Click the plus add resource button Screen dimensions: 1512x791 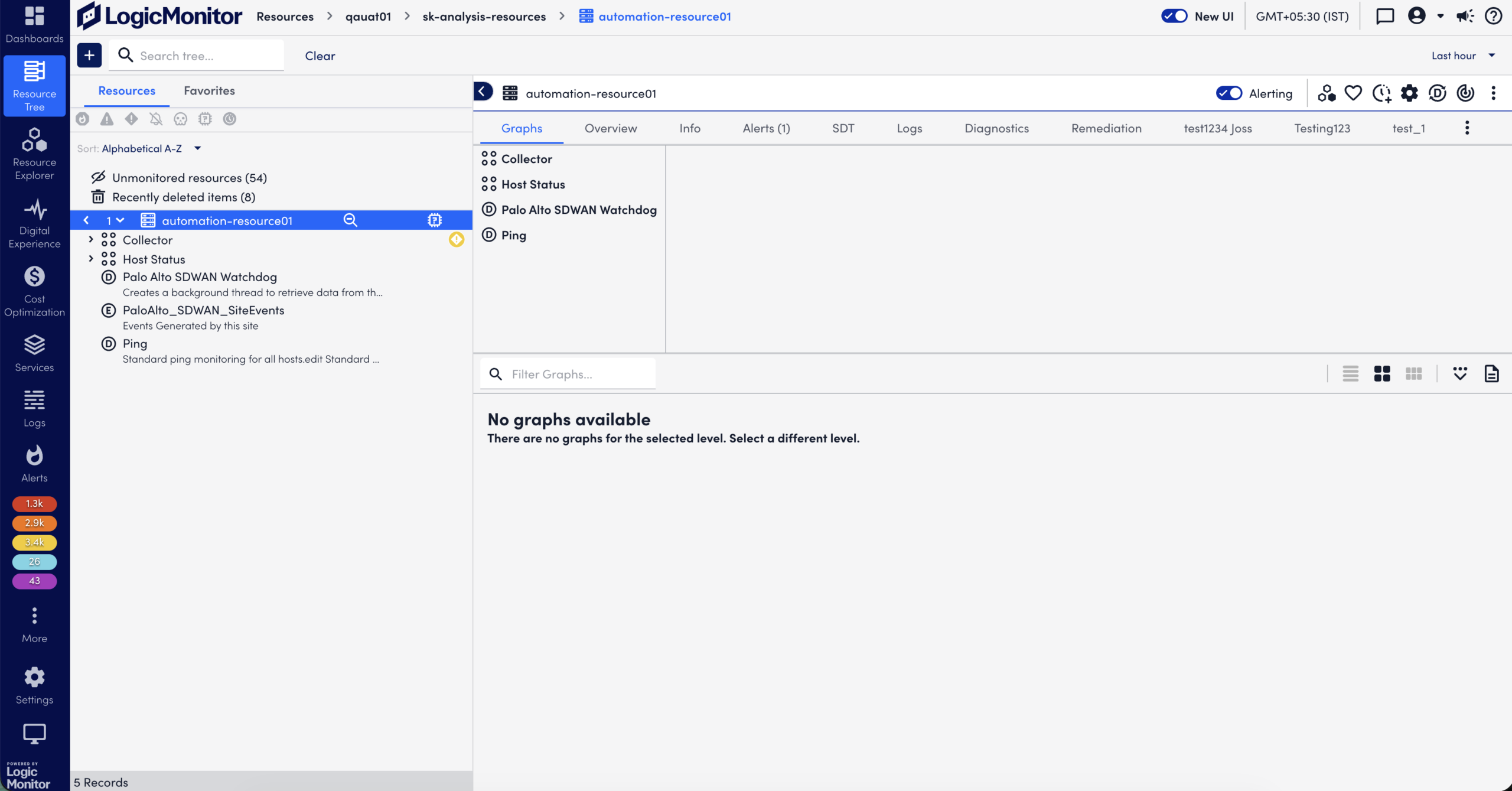(89, 56)
